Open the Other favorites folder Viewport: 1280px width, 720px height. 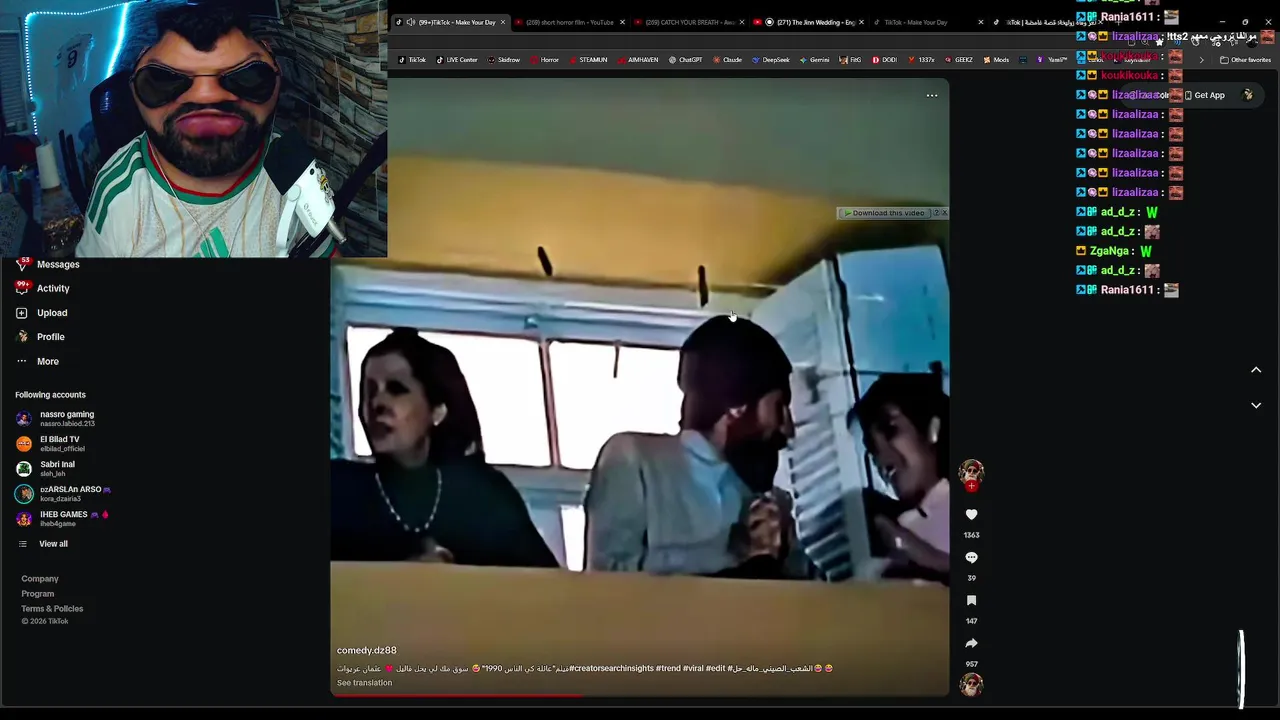tap(1245, 60)
